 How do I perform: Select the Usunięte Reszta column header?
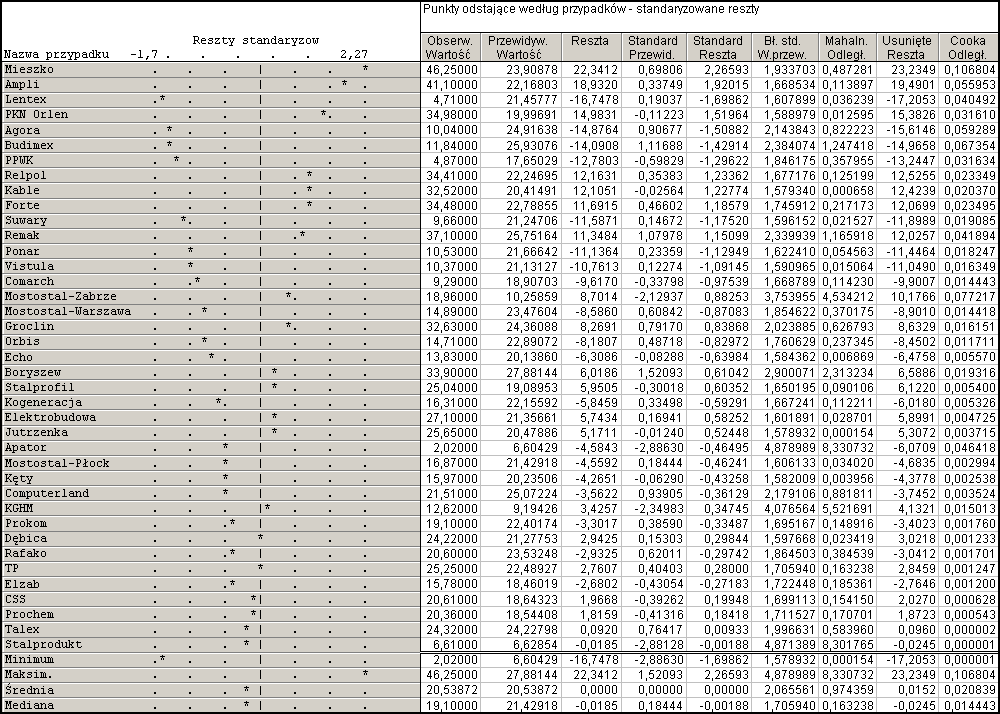click(x=907, y=48)
